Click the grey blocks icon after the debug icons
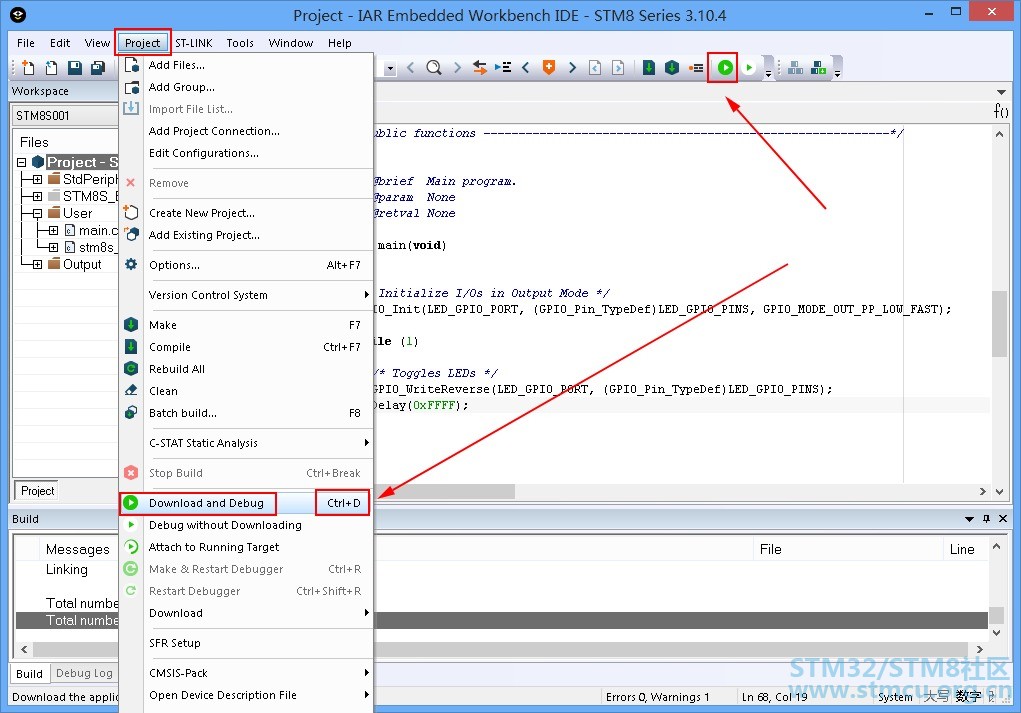Viewport: 1021px width, 713px height. [x=795, y=68]
